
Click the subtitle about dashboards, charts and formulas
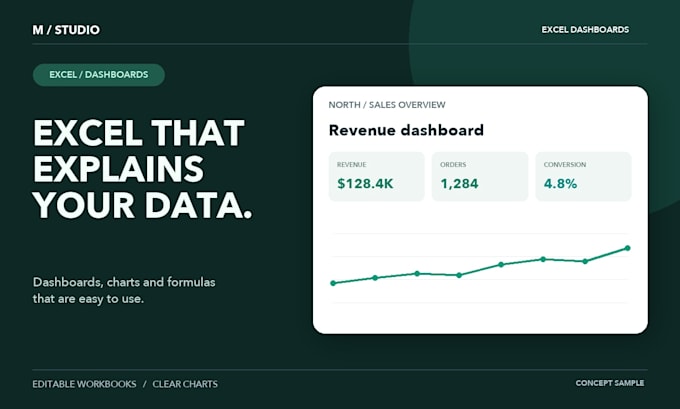(x=124, y=290)
